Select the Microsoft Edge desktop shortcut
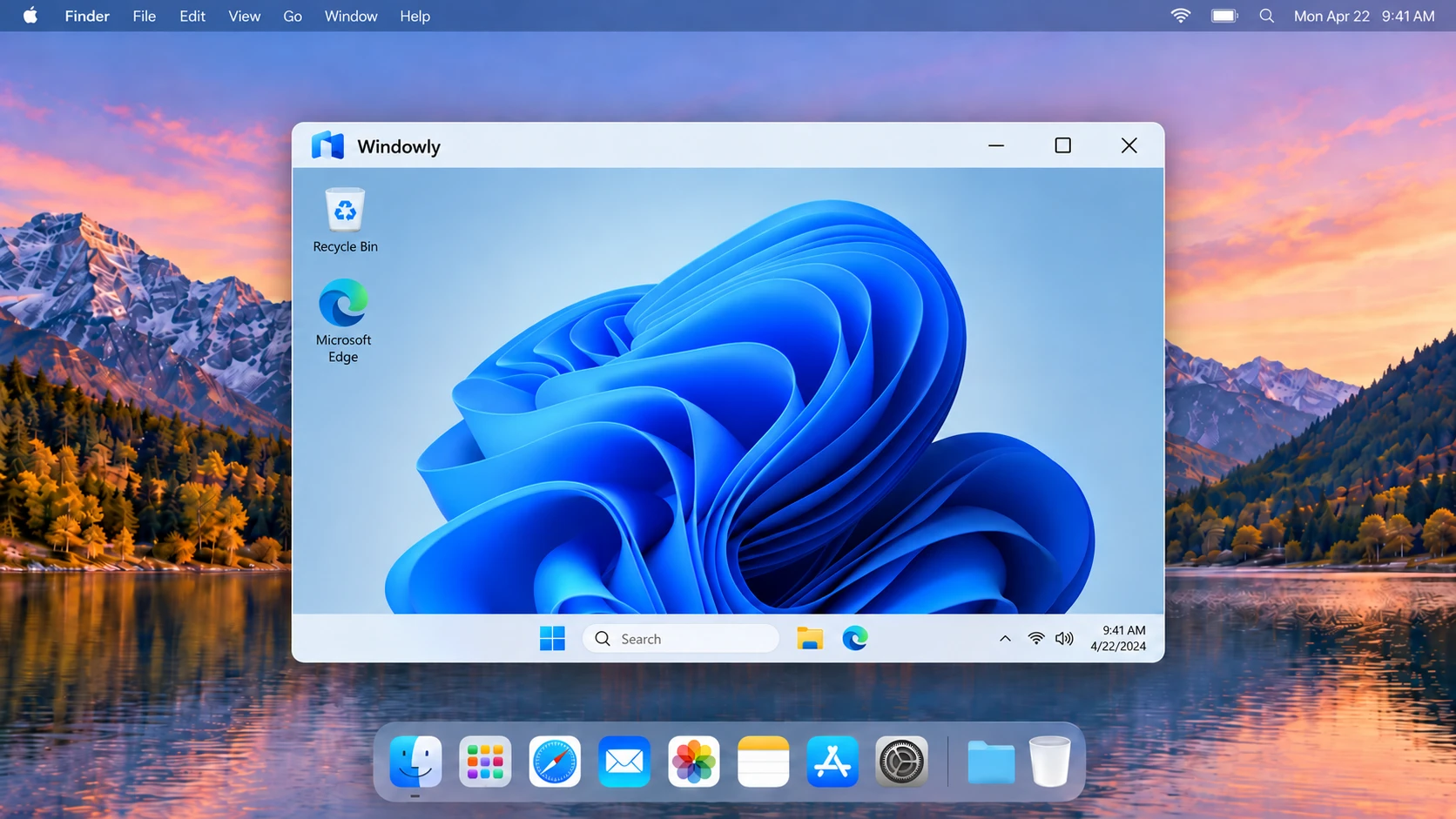 [x=343, y=321]
